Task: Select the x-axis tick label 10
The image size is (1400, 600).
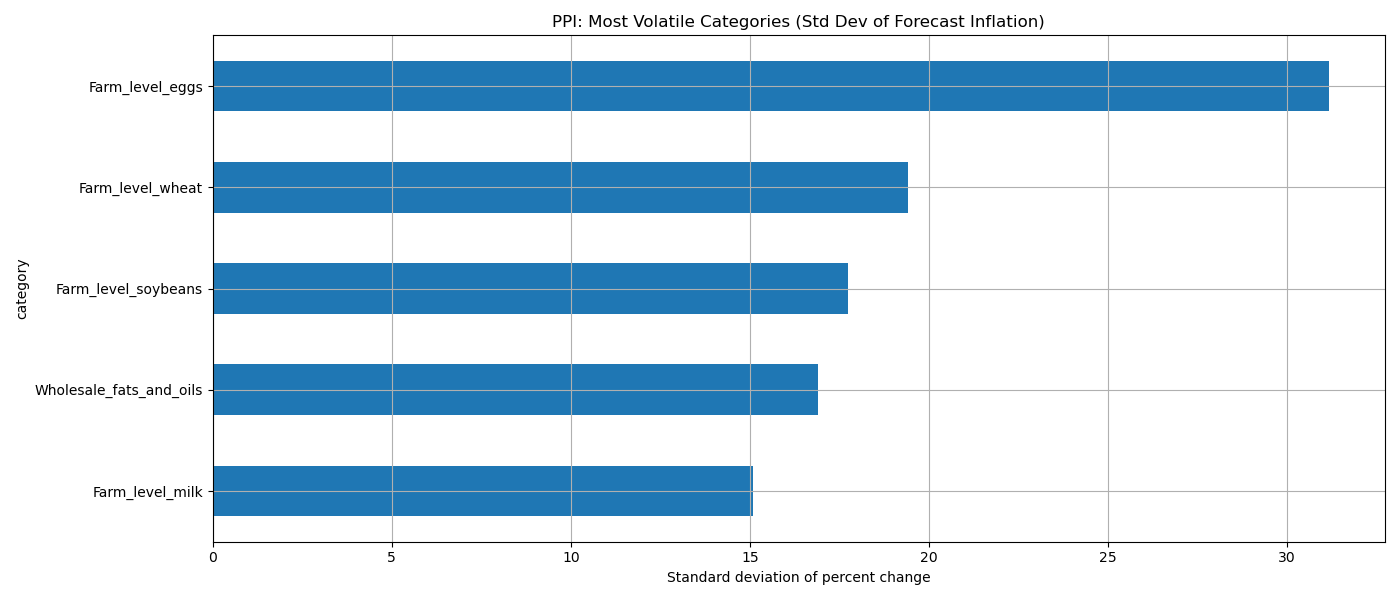Action: [571, 557]
